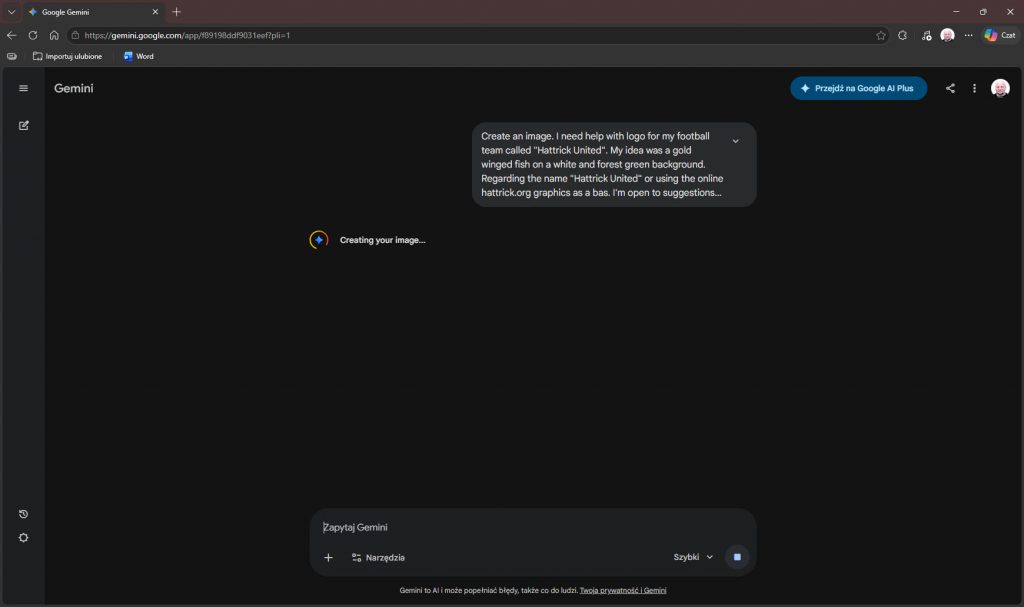Select the Google Gemini browser tab
Viewport: 1024px width, 607px height.
tap(90, 12)
